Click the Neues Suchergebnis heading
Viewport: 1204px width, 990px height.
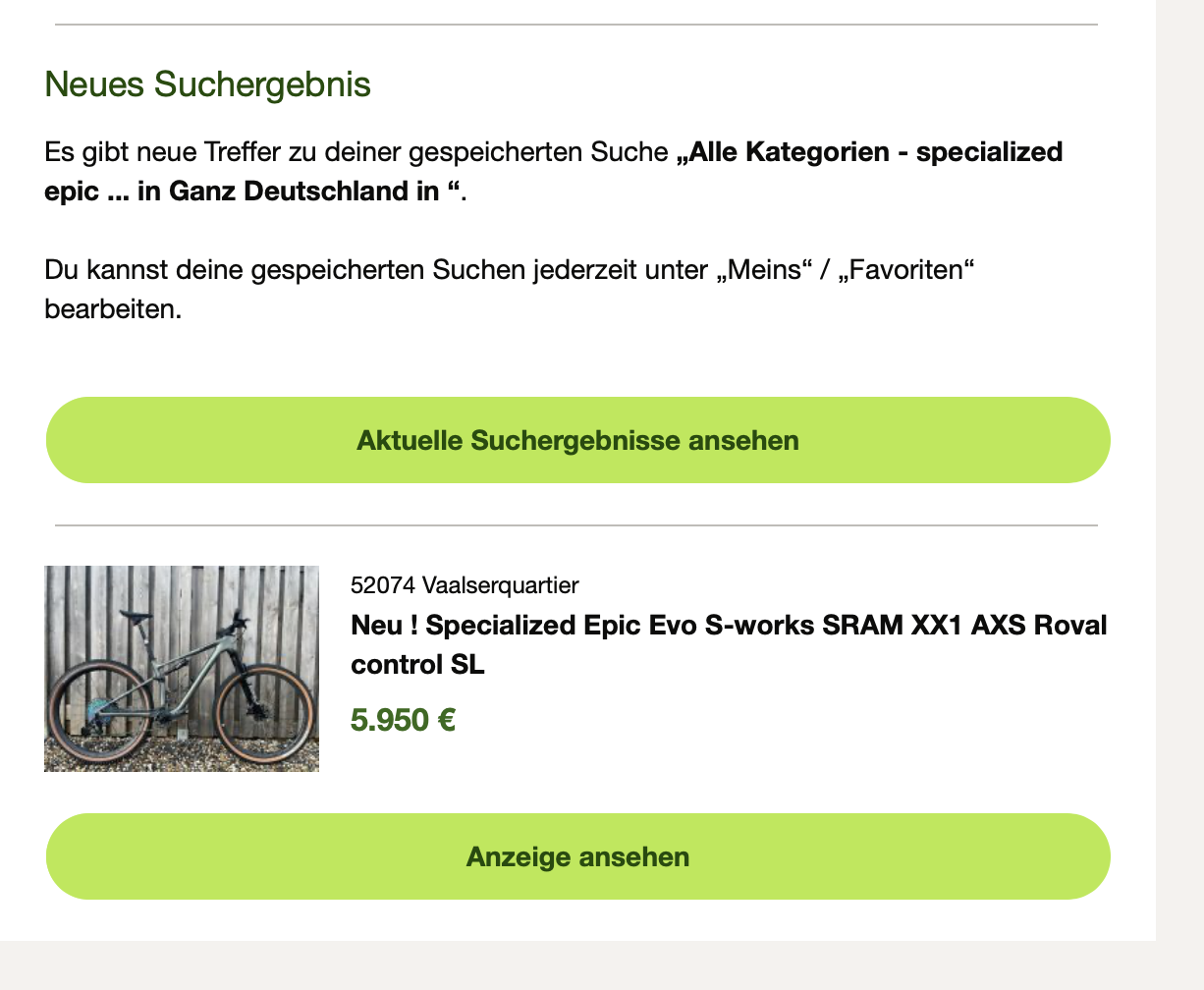coord(208,84)
